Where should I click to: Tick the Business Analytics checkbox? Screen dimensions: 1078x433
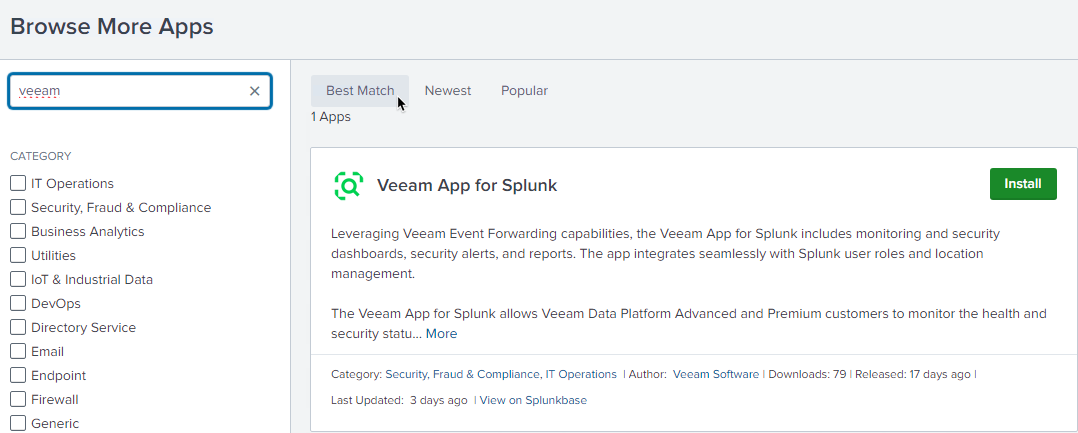pyautogui.click(x=18, y=231)
